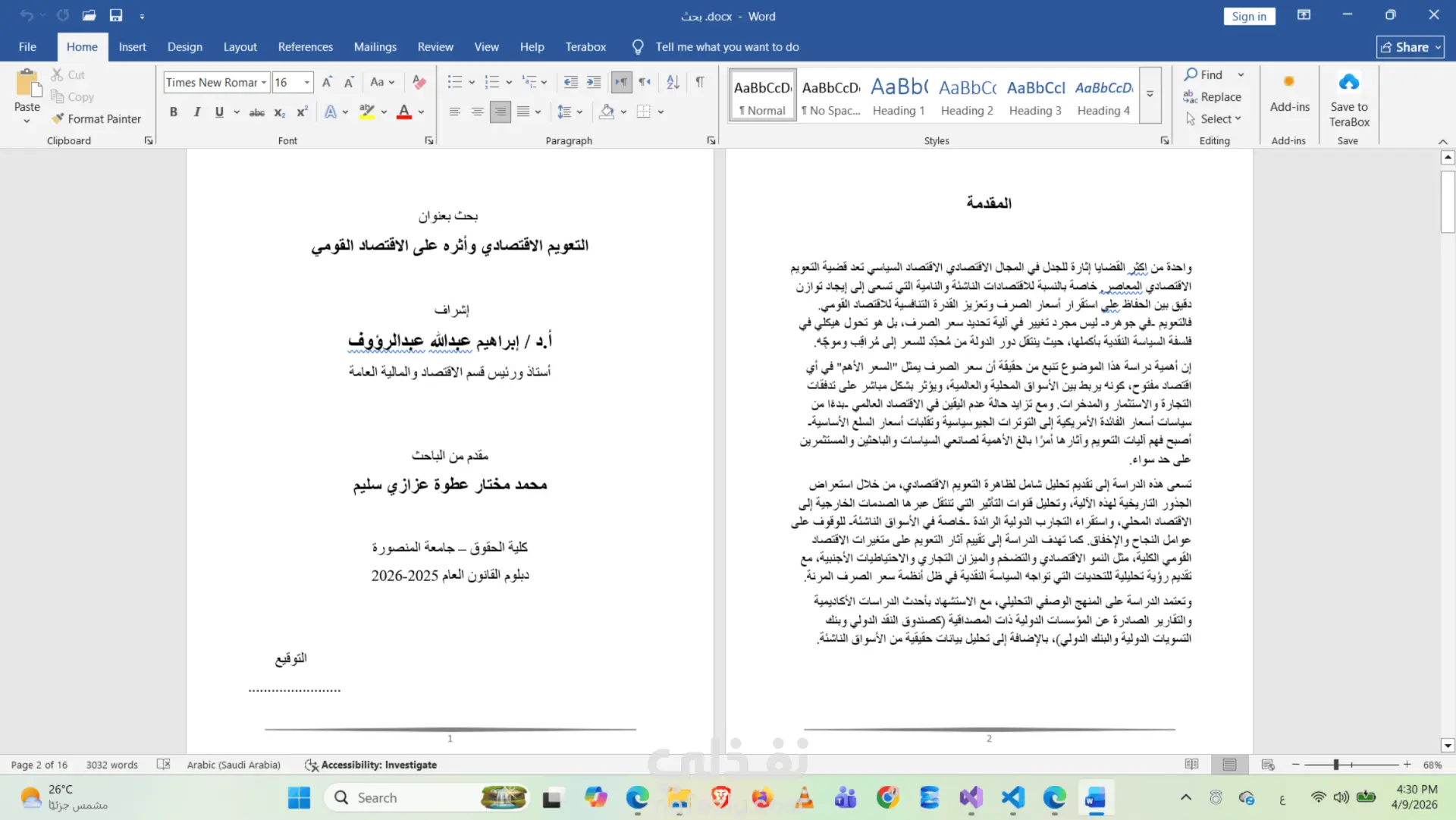Open Ribbon Display Options icon

1304,15
